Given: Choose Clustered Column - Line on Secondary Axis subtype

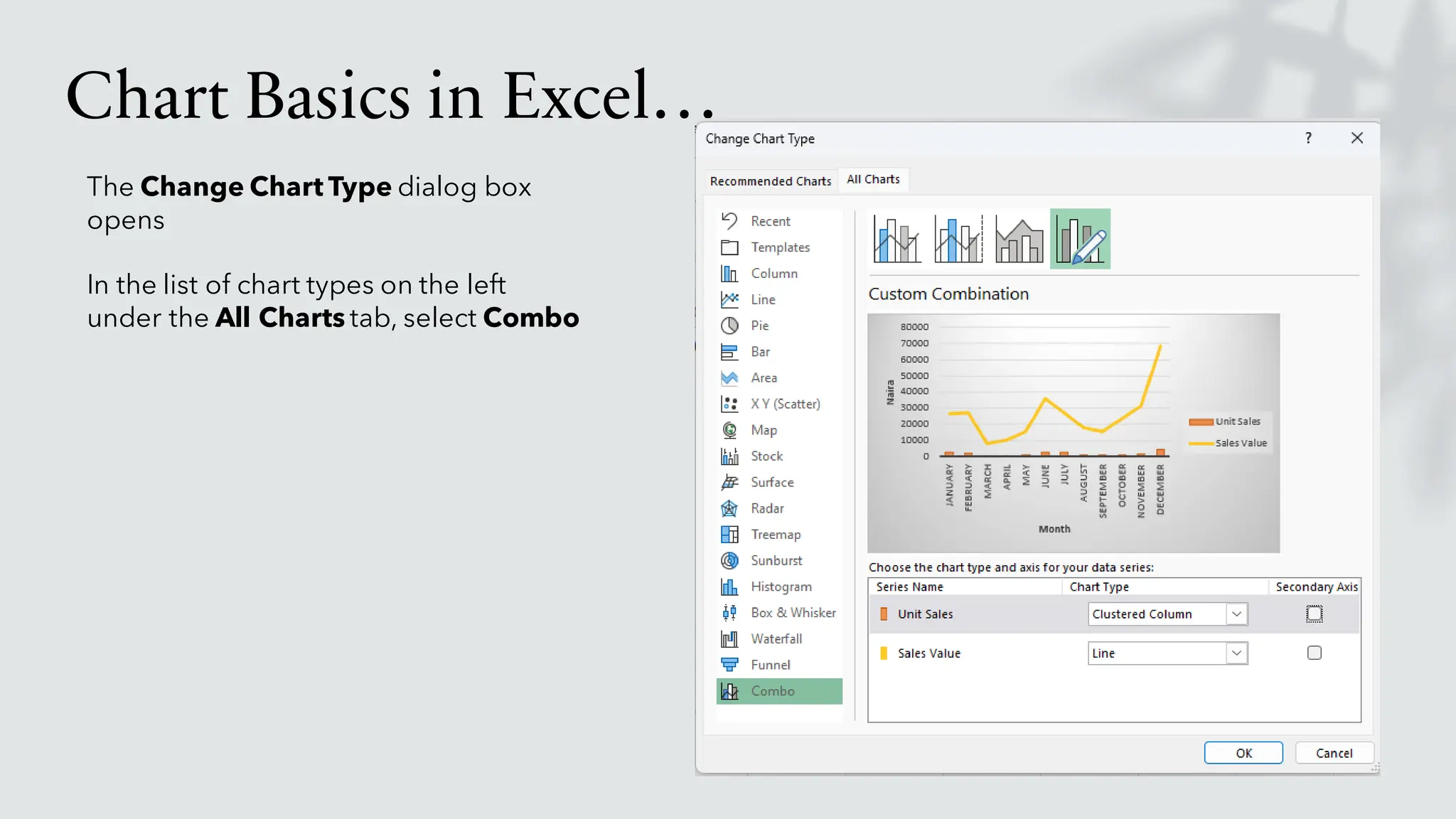Looking at the screenshot, I should (x=958, y=239).
